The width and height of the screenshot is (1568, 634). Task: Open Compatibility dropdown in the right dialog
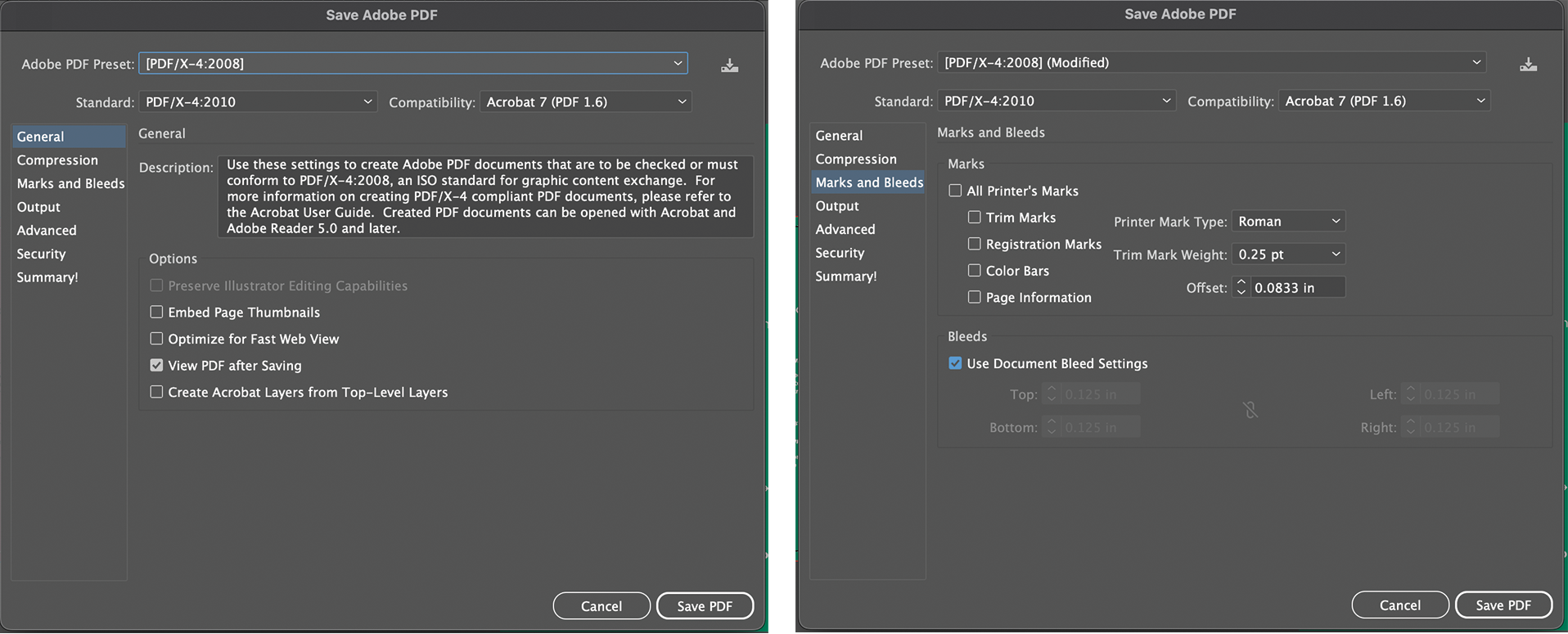tap(1384, 101)
